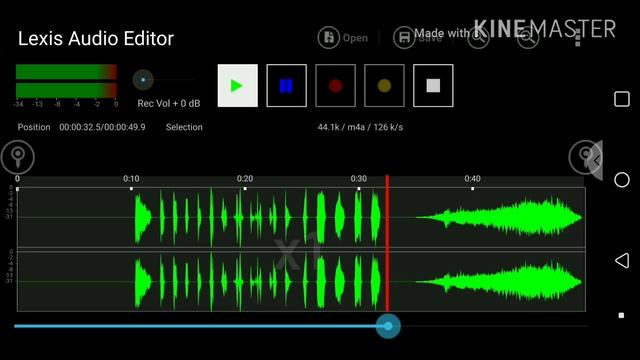
Task: Click the Lexis Audio Editor title
Action: (x=96, y=39)
